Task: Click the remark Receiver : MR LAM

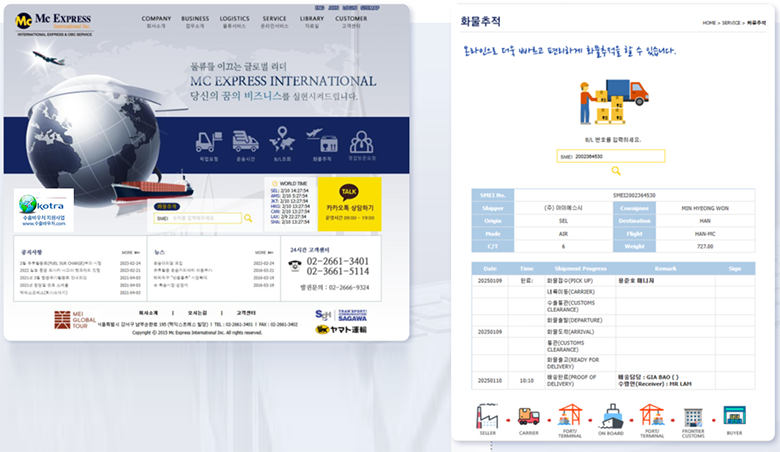Action: tap(655, 384)
